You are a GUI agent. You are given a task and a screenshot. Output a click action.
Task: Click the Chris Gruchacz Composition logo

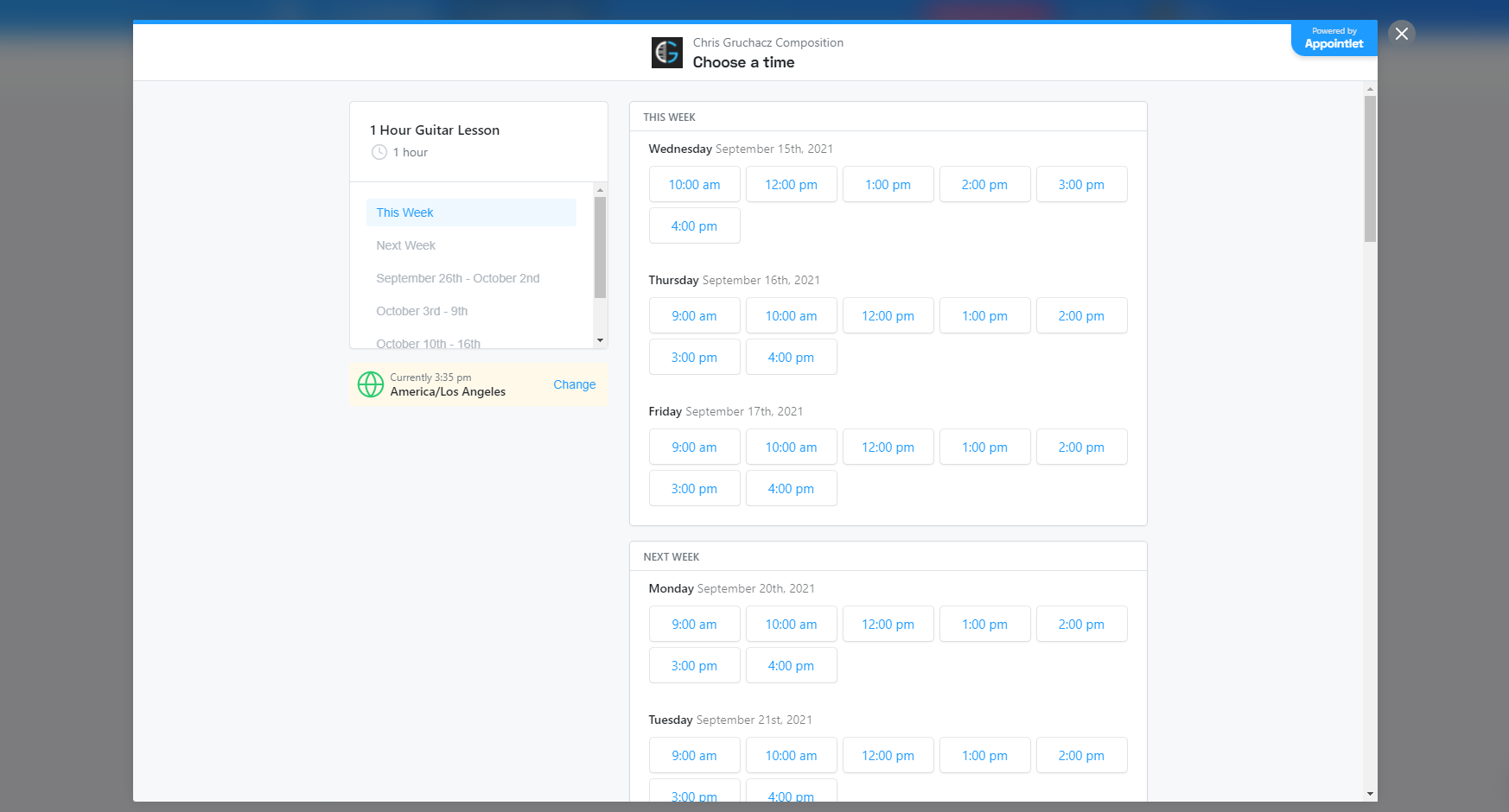(x=666, y=52)
